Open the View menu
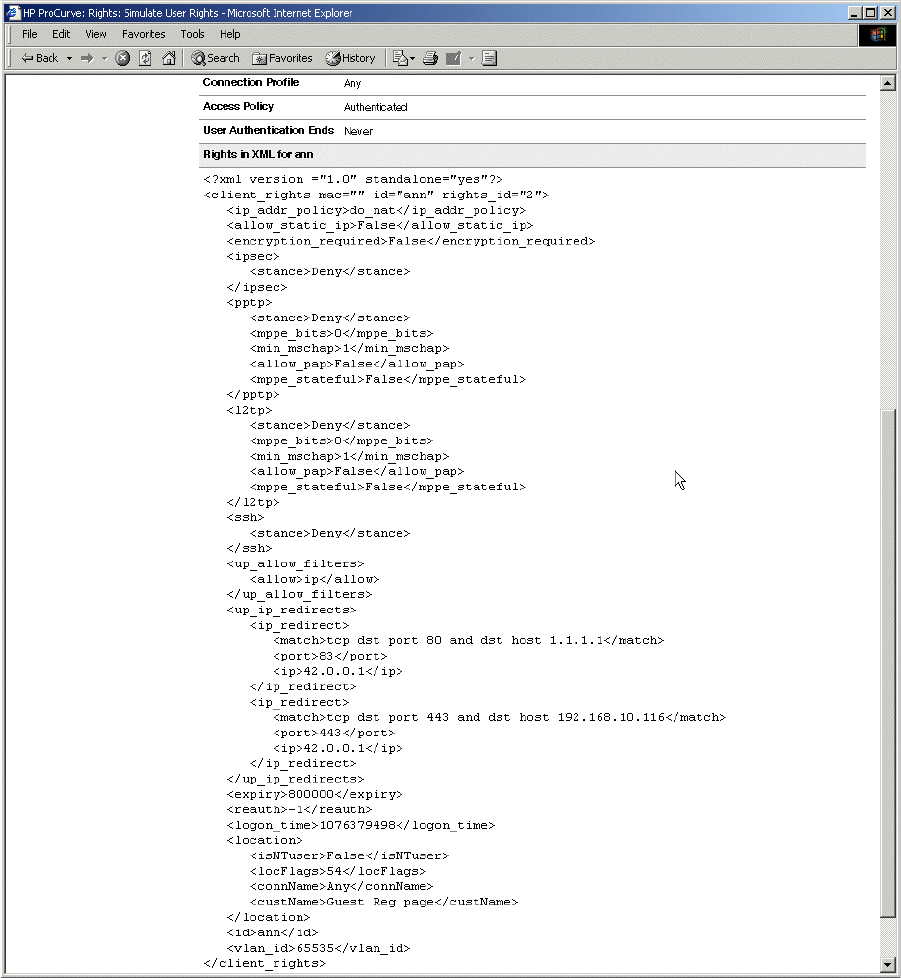 95,34
